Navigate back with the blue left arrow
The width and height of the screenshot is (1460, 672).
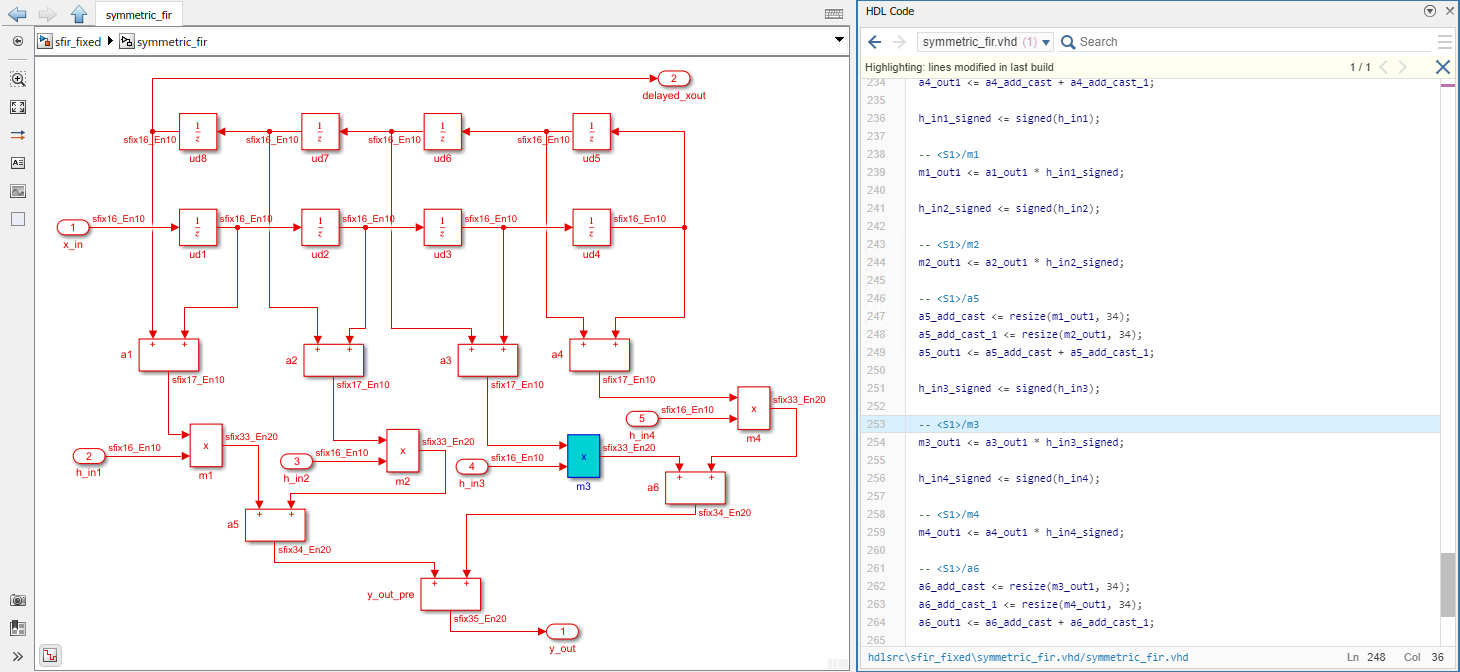(17, 14)
